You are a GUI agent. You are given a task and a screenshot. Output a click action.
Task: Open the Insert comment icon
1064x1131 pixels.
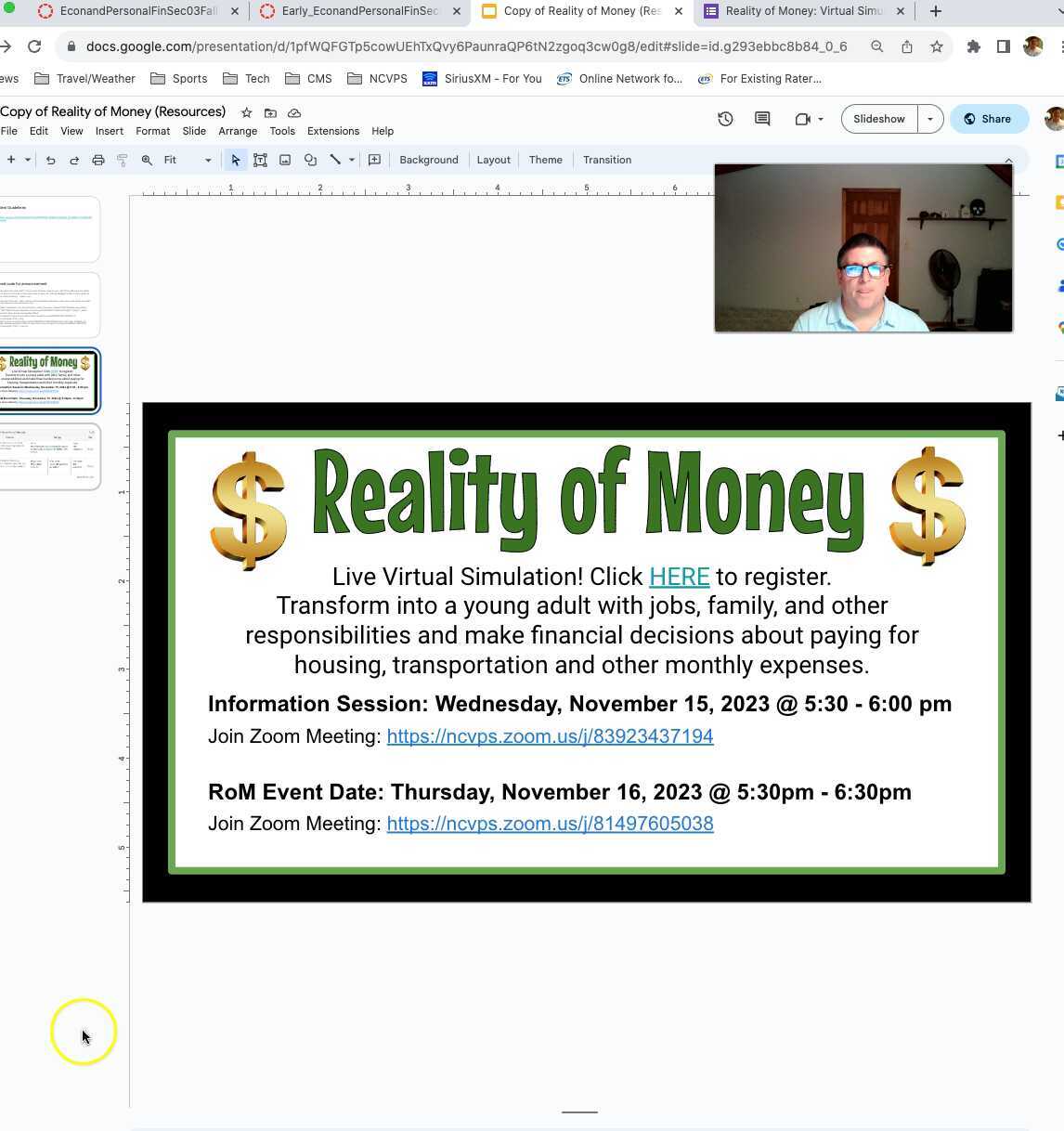click(374, 160)
